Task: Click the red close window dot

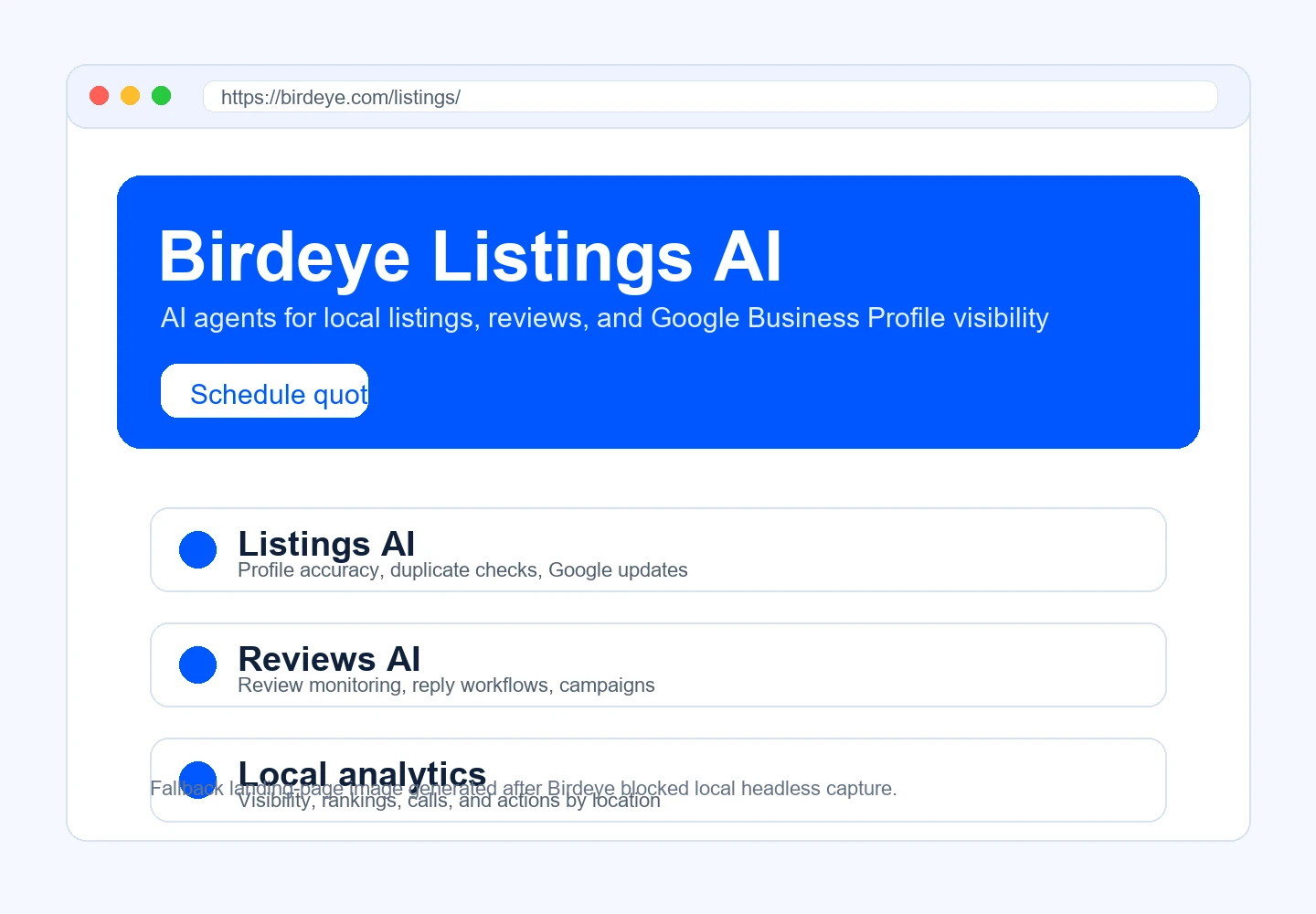Action: click(x=100, y=96)
